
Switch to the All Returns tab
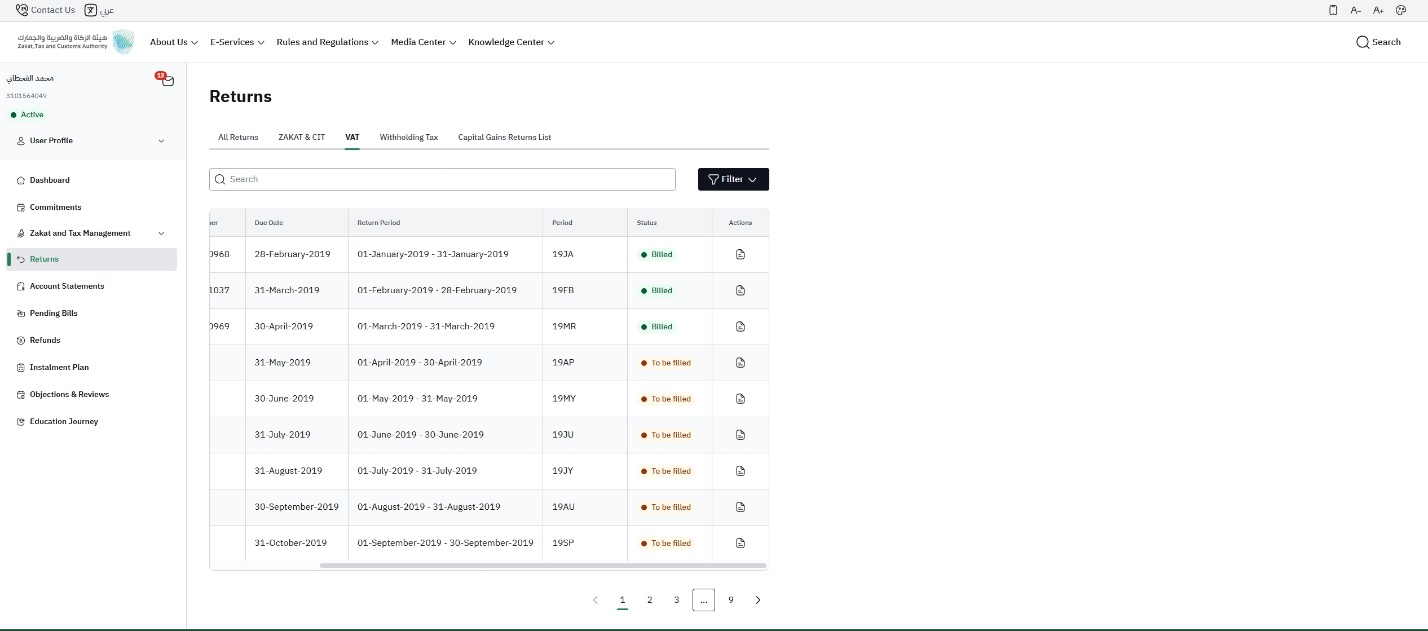tap(238, 137)
